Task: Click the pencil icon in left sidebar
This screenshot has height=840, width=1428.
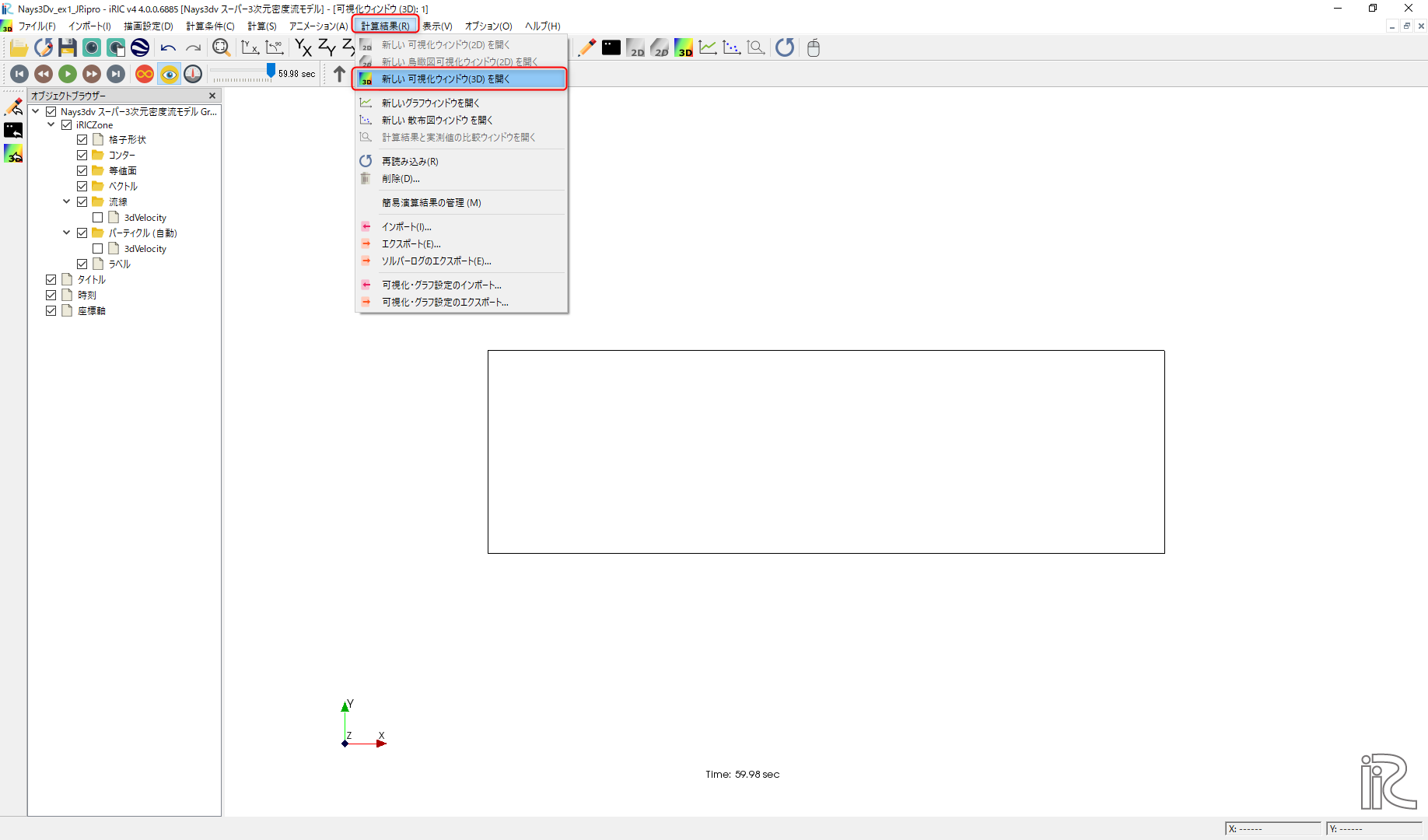Action: tap(13, 107)
